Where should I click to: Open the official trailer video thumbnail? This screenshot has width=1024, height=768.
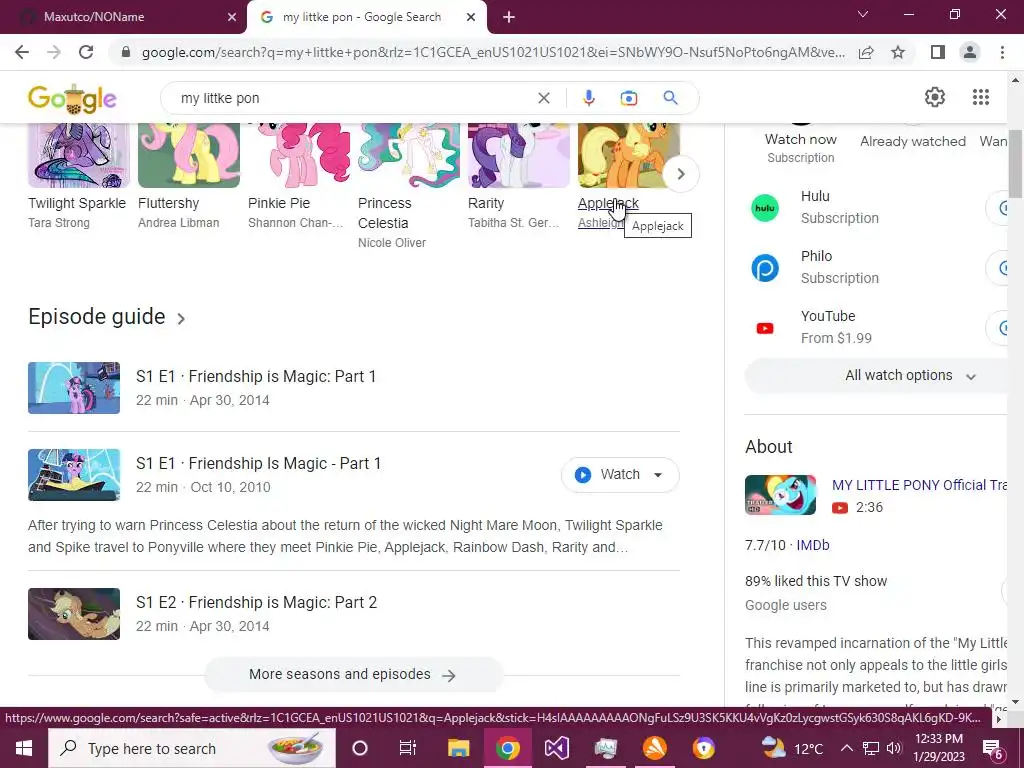point(780,495)
